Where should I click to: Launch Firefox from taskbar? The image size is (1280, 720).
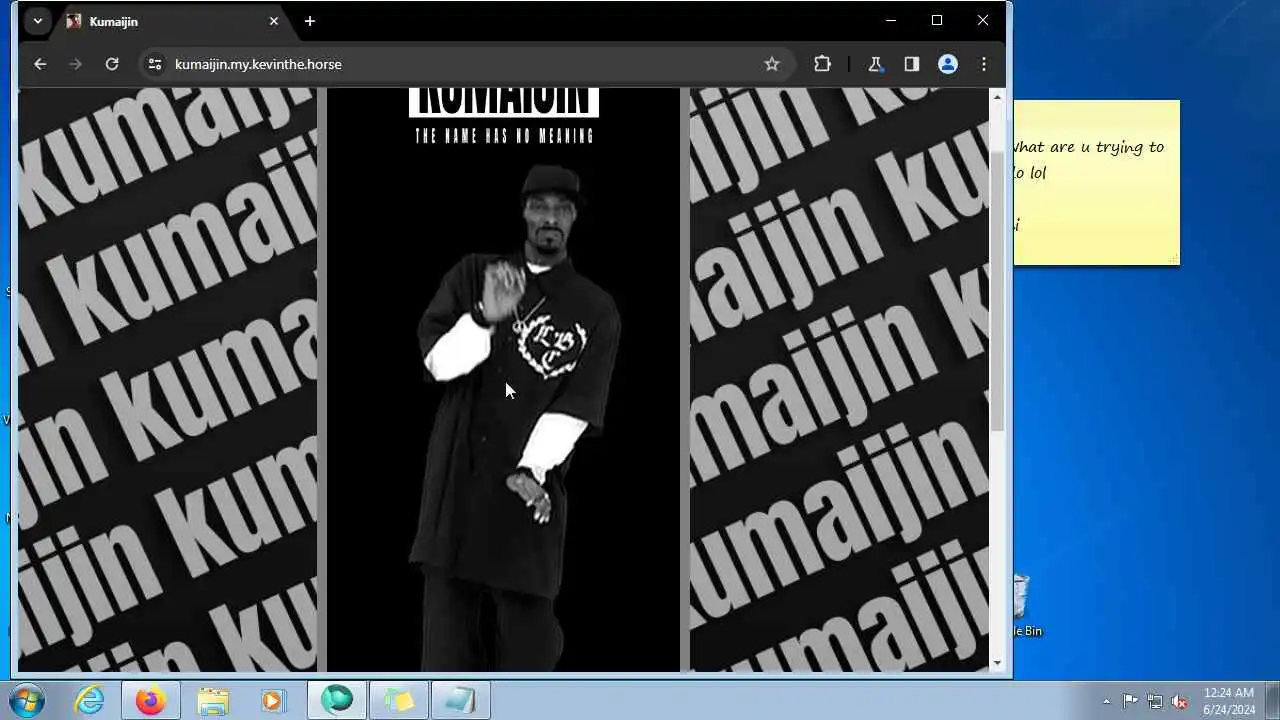click(151, 701)
